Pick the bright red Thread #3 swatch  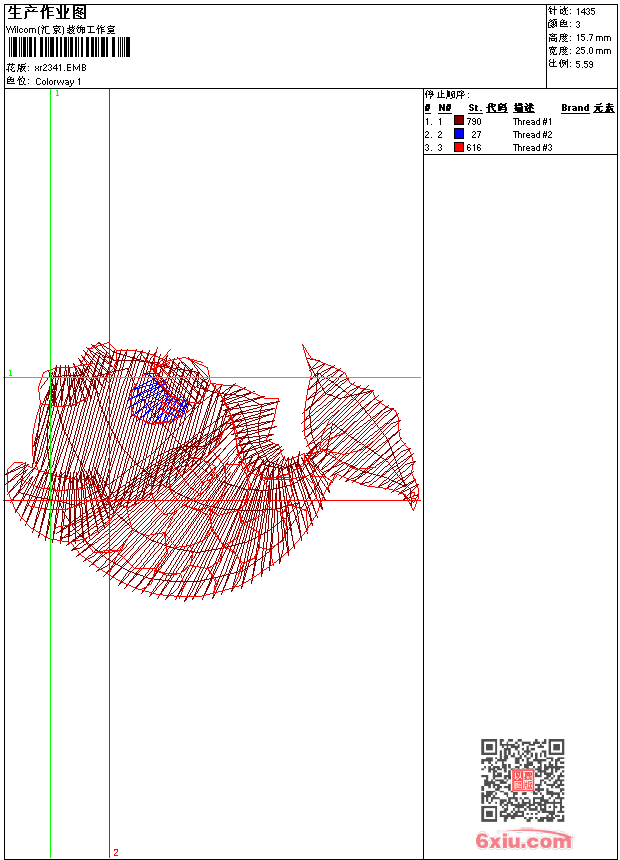pyautogui.click(x=459, y=147)
